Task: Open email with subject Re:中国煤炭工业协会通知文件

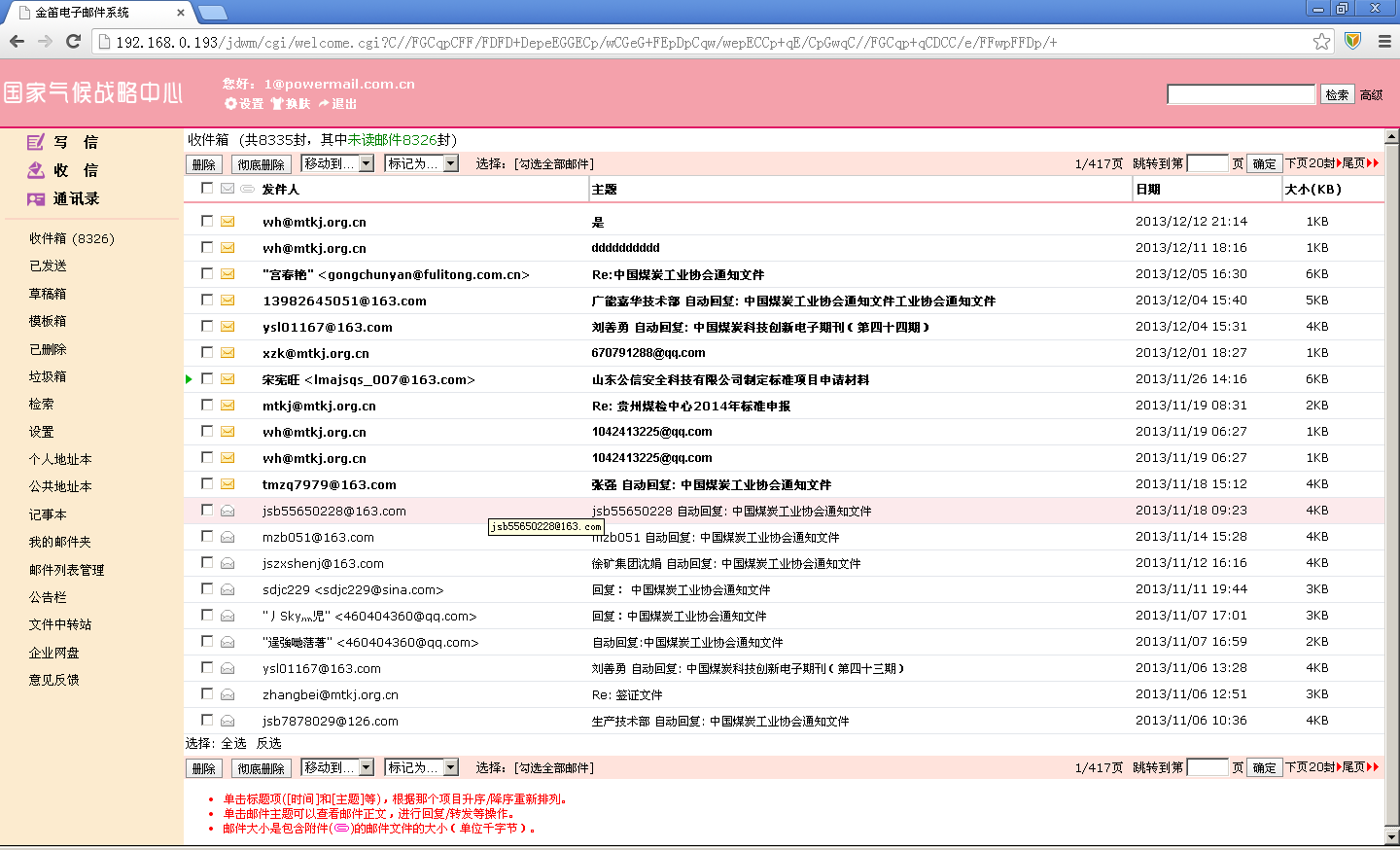Action: 678,275
